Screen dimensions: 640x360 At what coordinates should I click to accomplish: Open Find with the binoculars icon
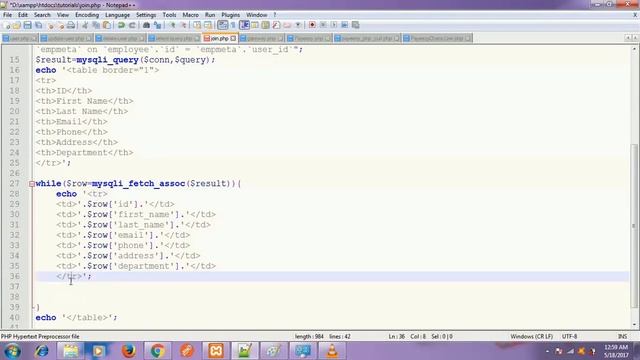click(x=146, y=25)
